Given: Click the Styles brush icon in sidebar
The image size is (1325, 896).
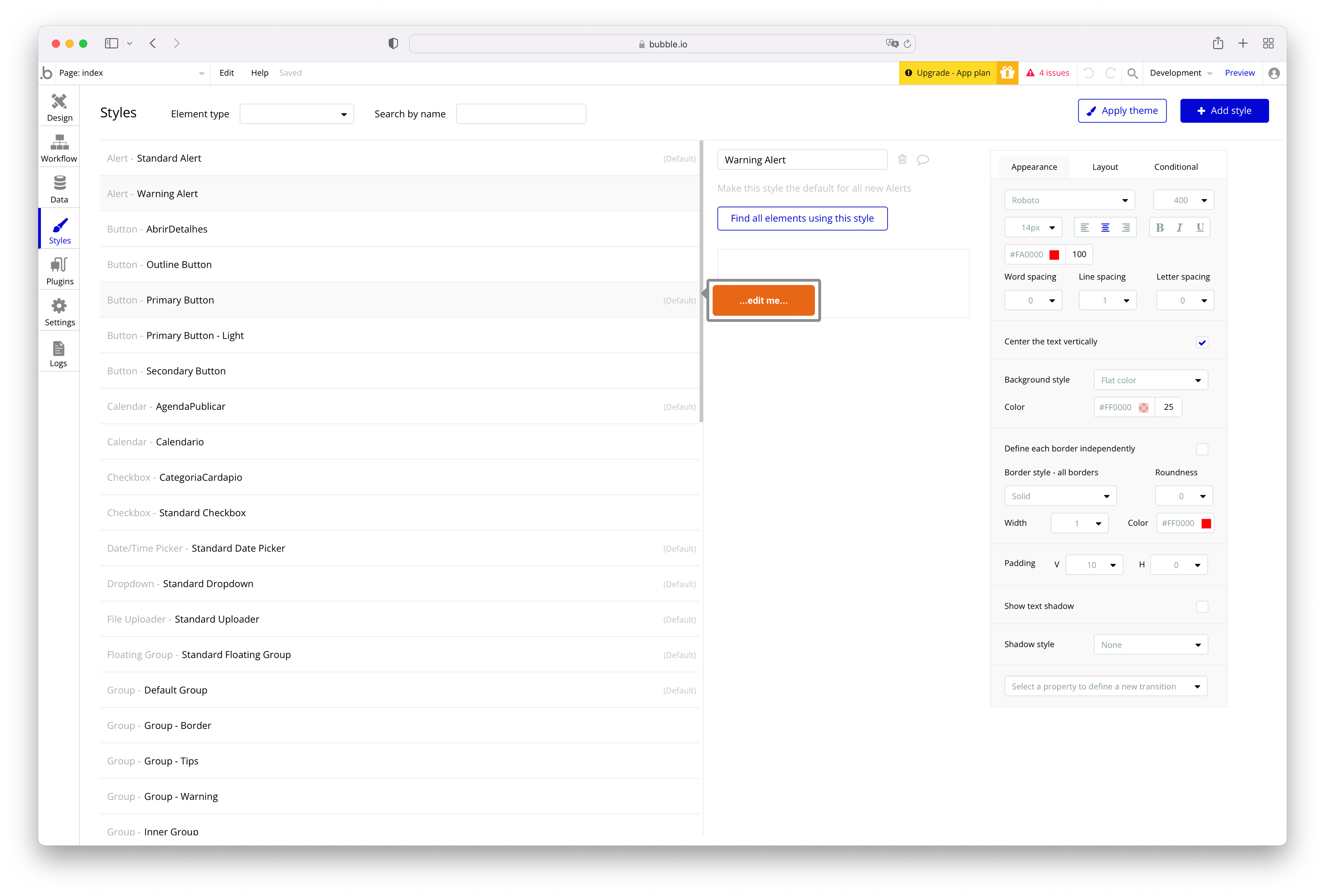Looking at the screenshot, I should 60,225.
